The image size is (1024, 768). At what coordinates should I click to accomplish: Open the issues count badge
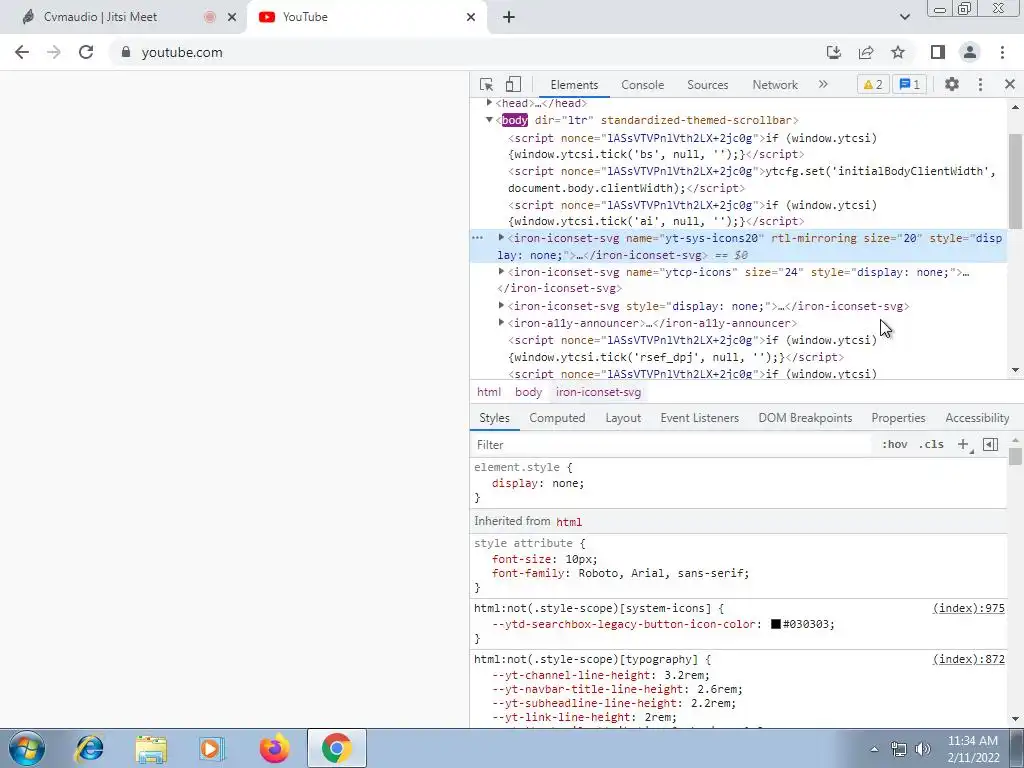pyautogui.click(x=909, y=84)
